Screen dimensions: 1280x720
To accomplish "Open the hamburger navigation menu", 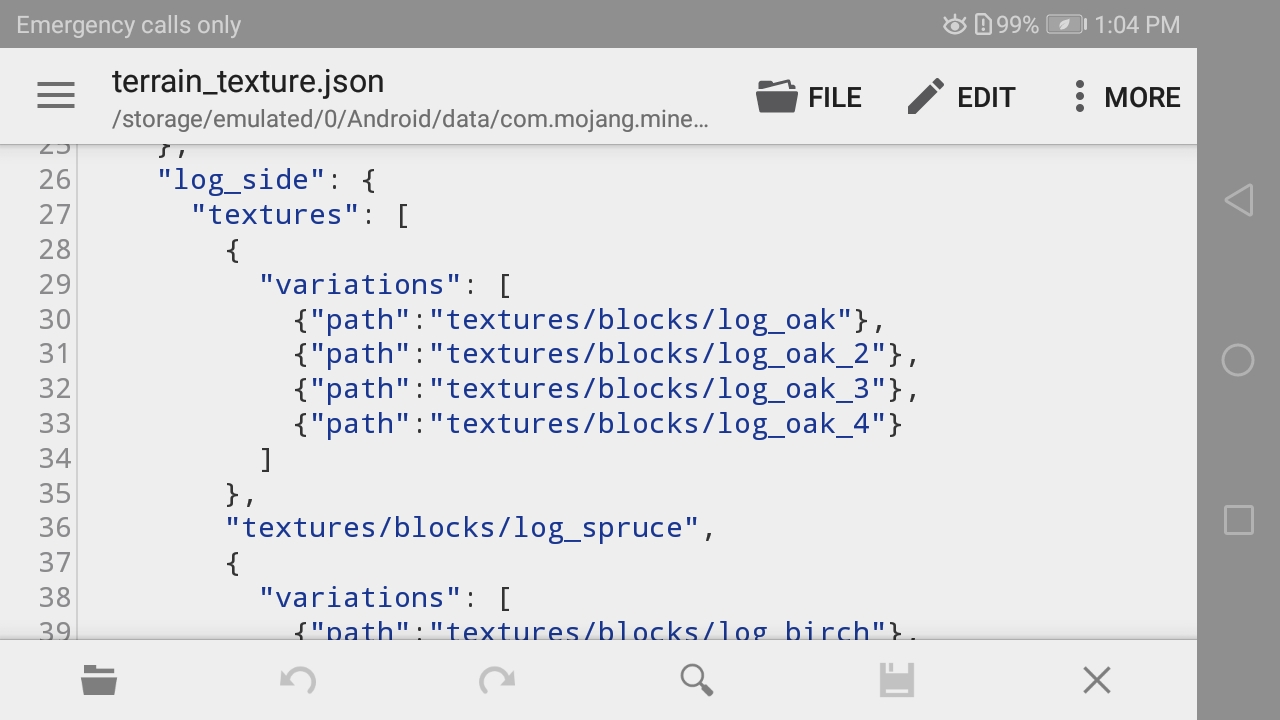I will pyautogui.click(x=56, y=96).
